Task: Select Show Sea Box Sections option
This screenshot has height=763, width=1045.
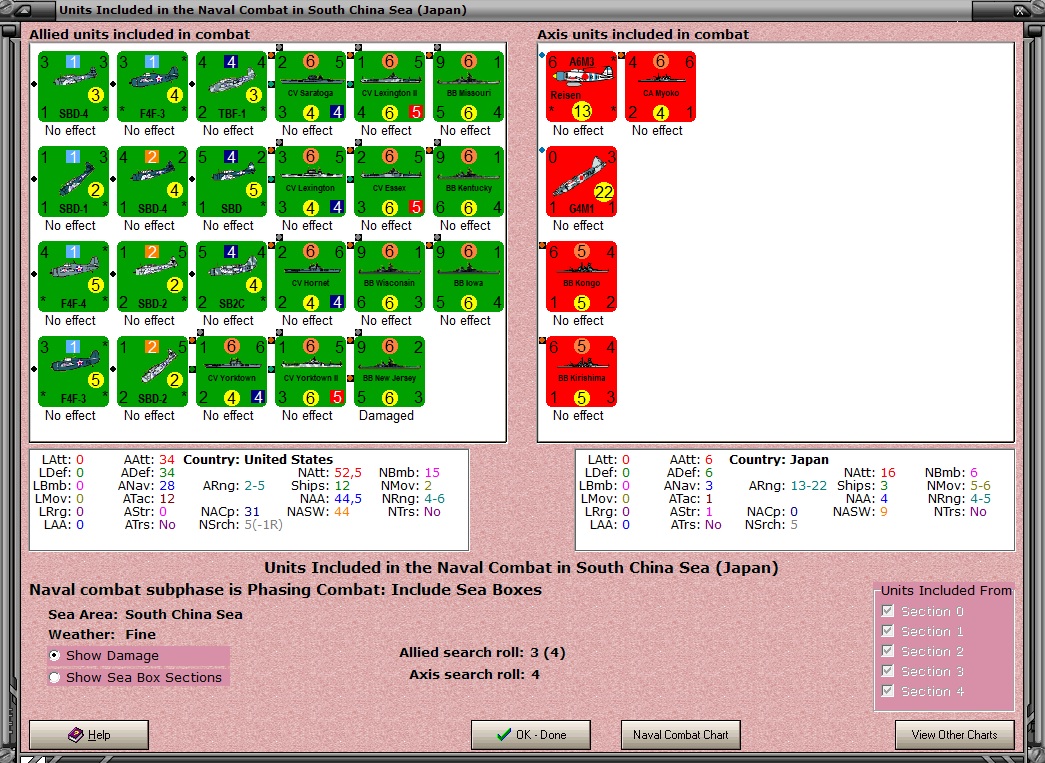Action: pyautogui.click(x=55, y=677)
